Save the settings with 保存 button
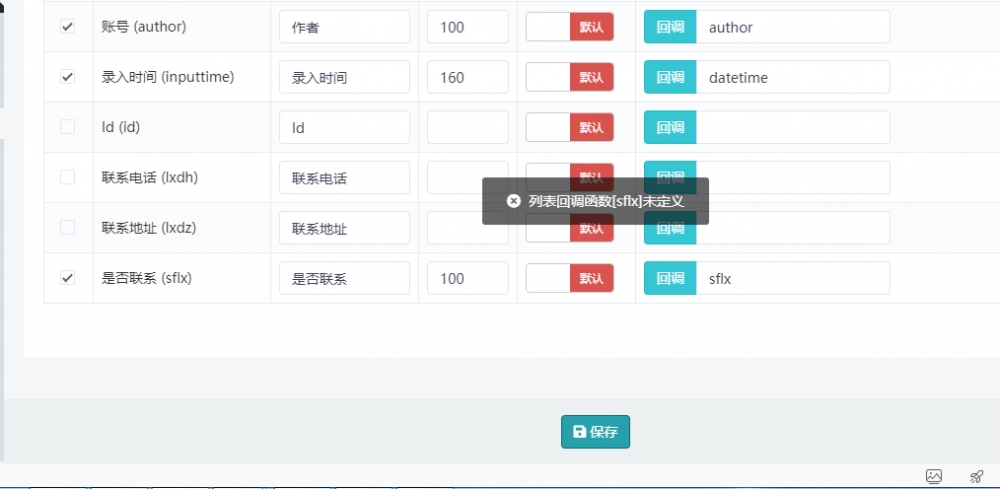1000x489 pixels. (595, 432)
